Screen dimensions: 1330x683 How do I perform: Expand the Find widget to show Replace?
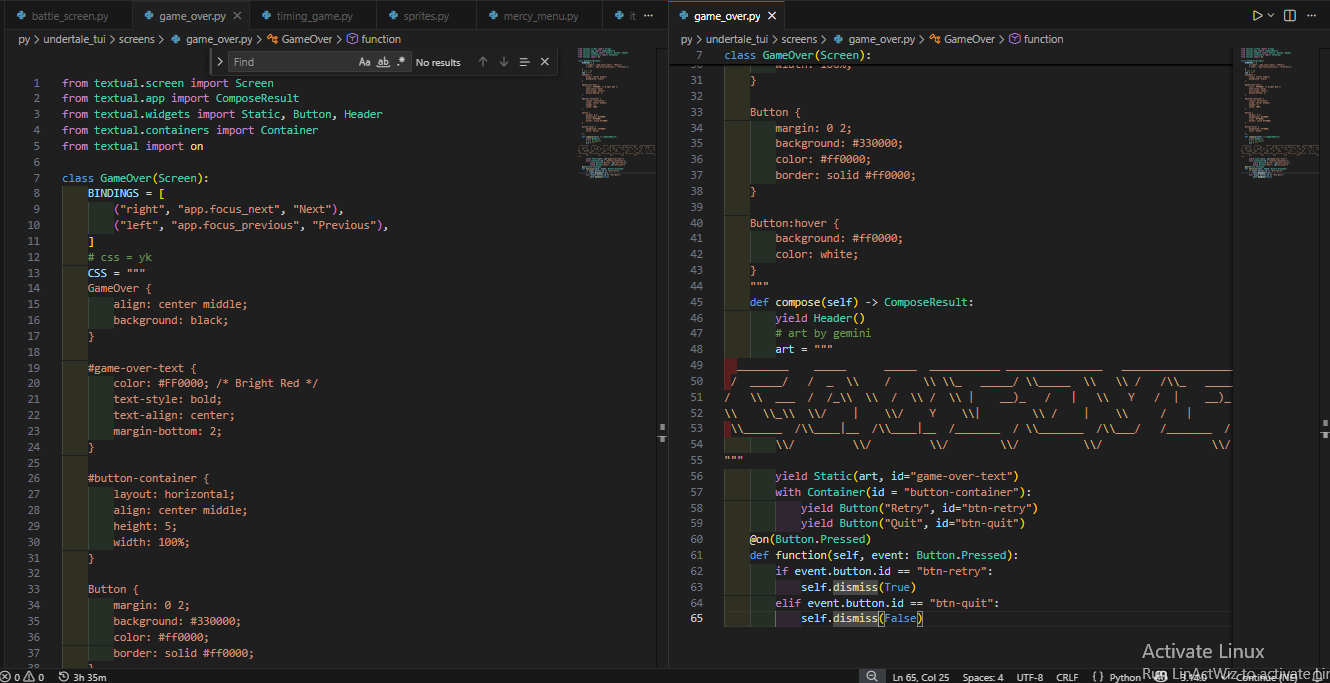(220, 62)
